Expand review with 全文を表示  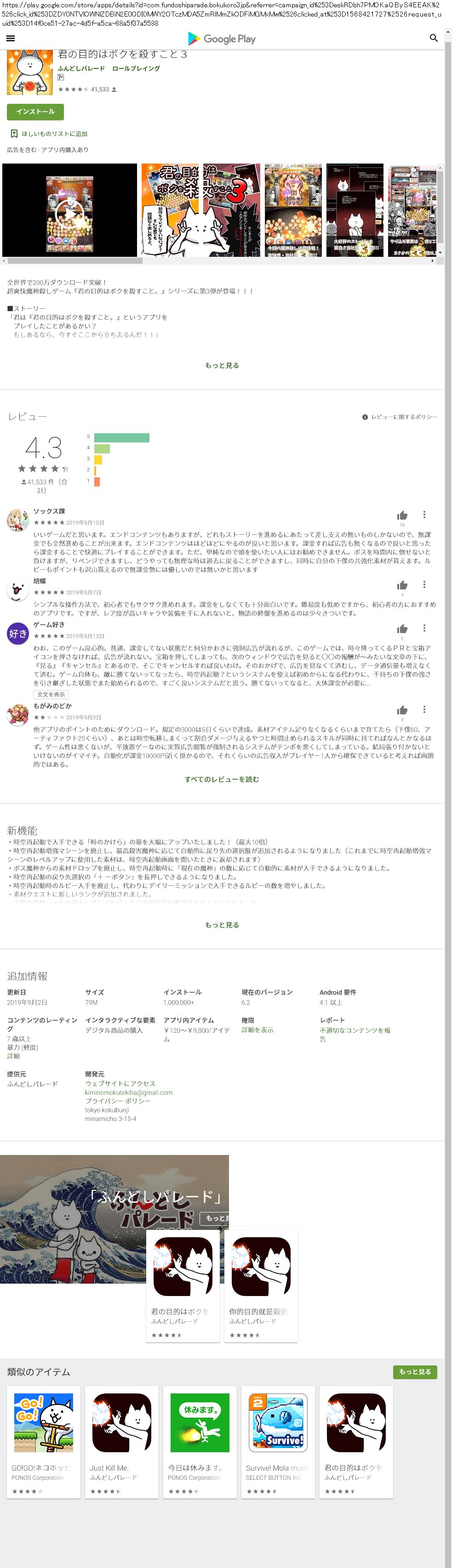click(x=51, y=695)
